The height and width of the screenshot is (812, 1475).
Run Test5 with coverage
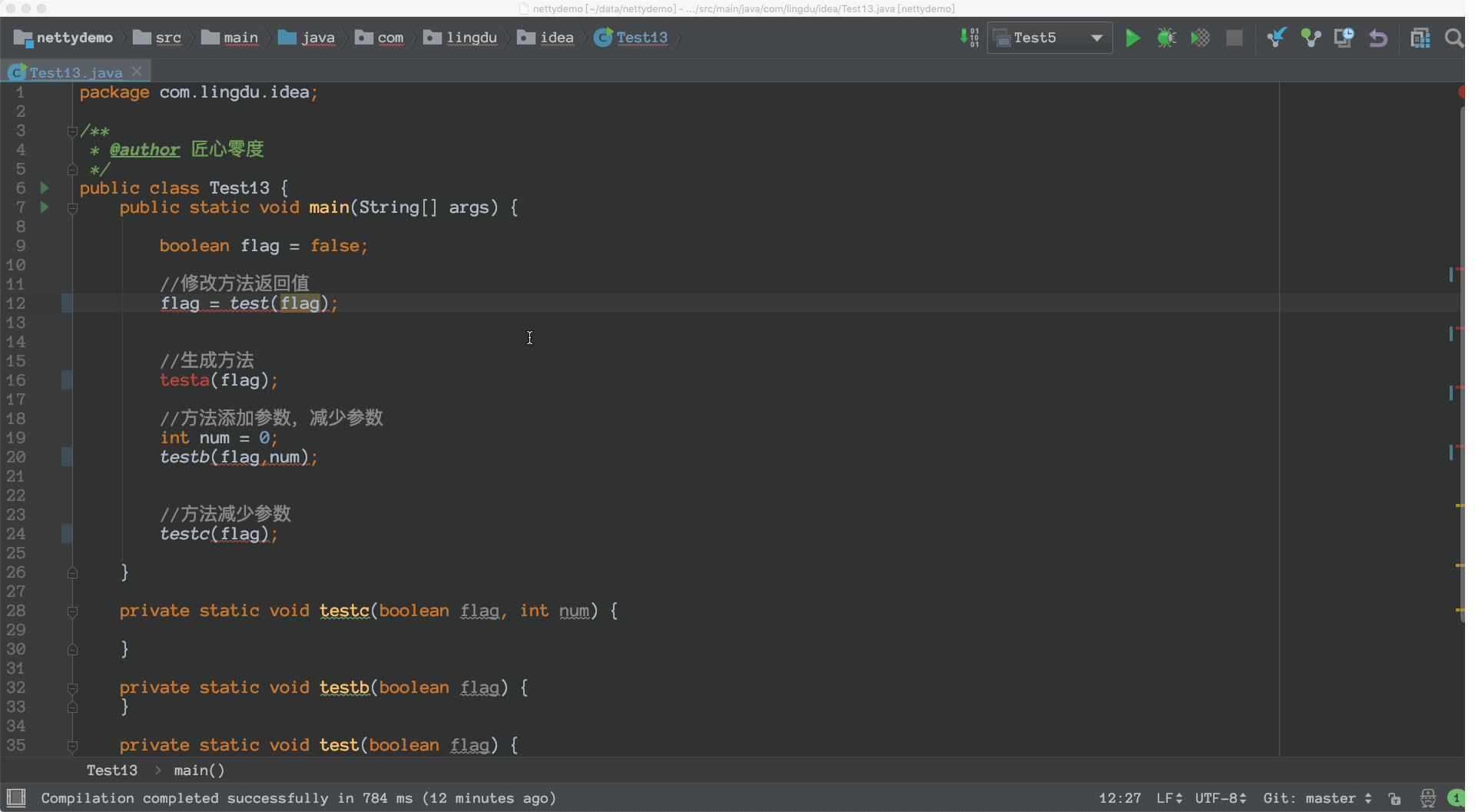(1200, 38)
